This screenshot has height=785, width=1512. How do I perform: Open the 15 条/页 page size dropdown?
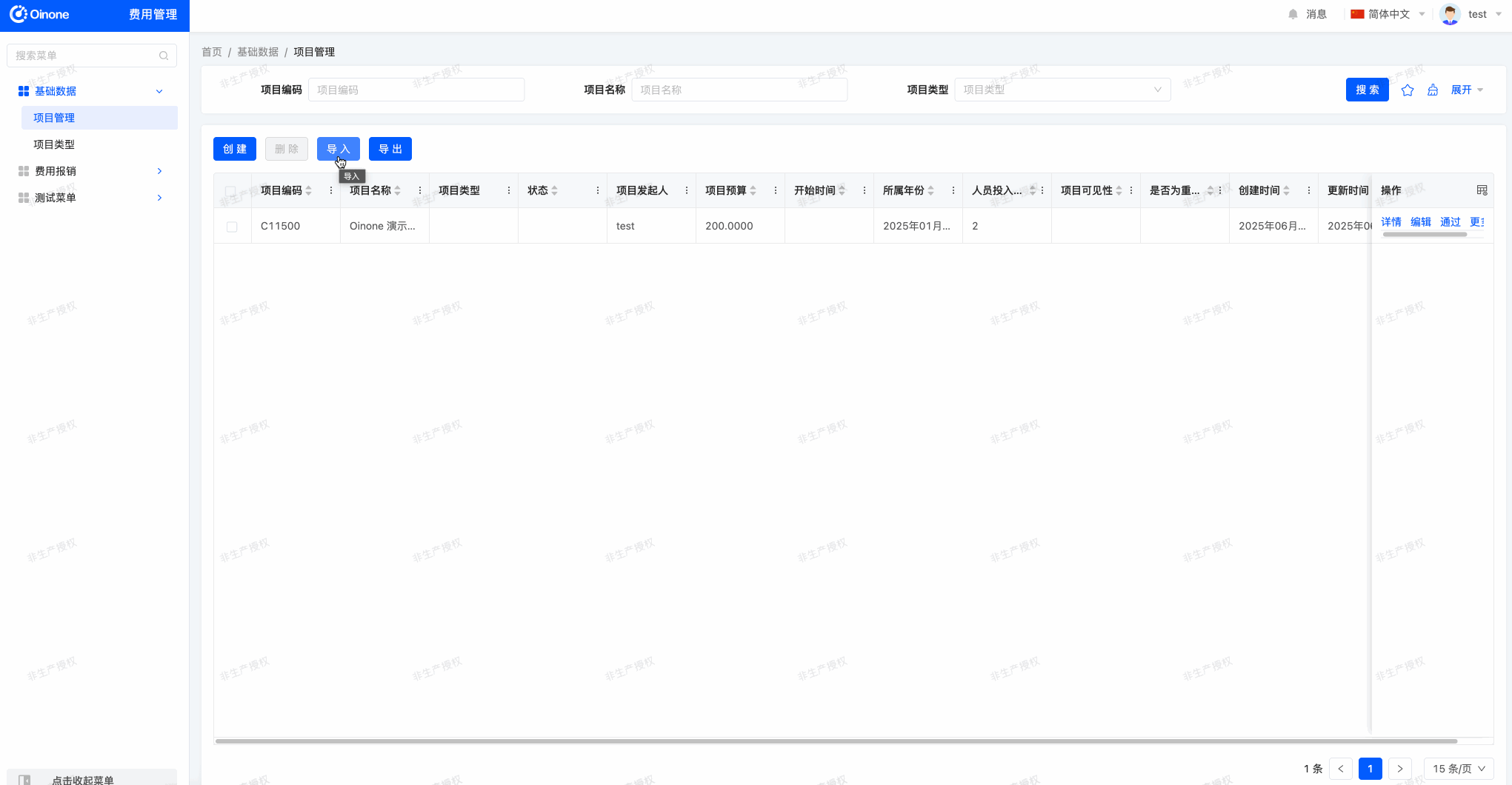pos(1458,769)
